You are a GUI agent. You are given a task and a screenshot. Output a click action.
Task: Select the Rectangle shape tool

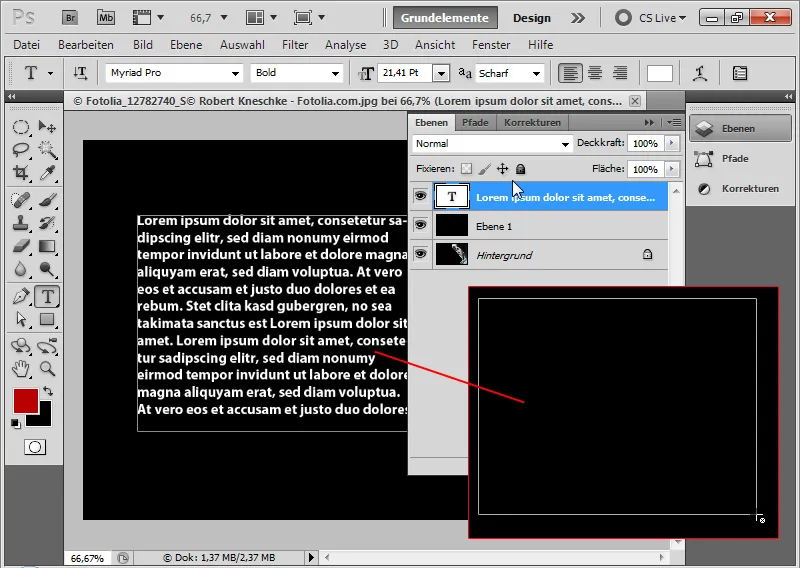point(47,319)
